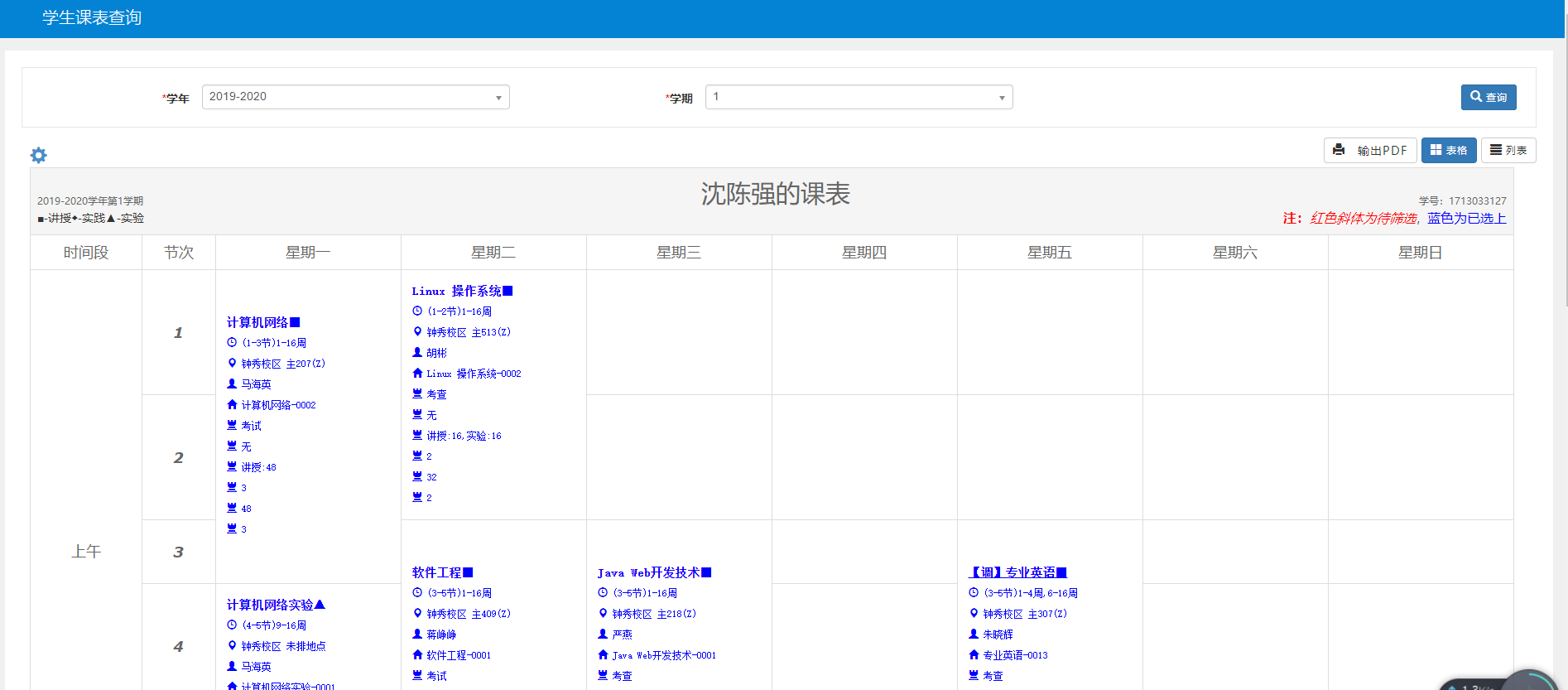
Task: Click tower icon beside 讲授:16,实验:16
Action: tap(417, 435)
